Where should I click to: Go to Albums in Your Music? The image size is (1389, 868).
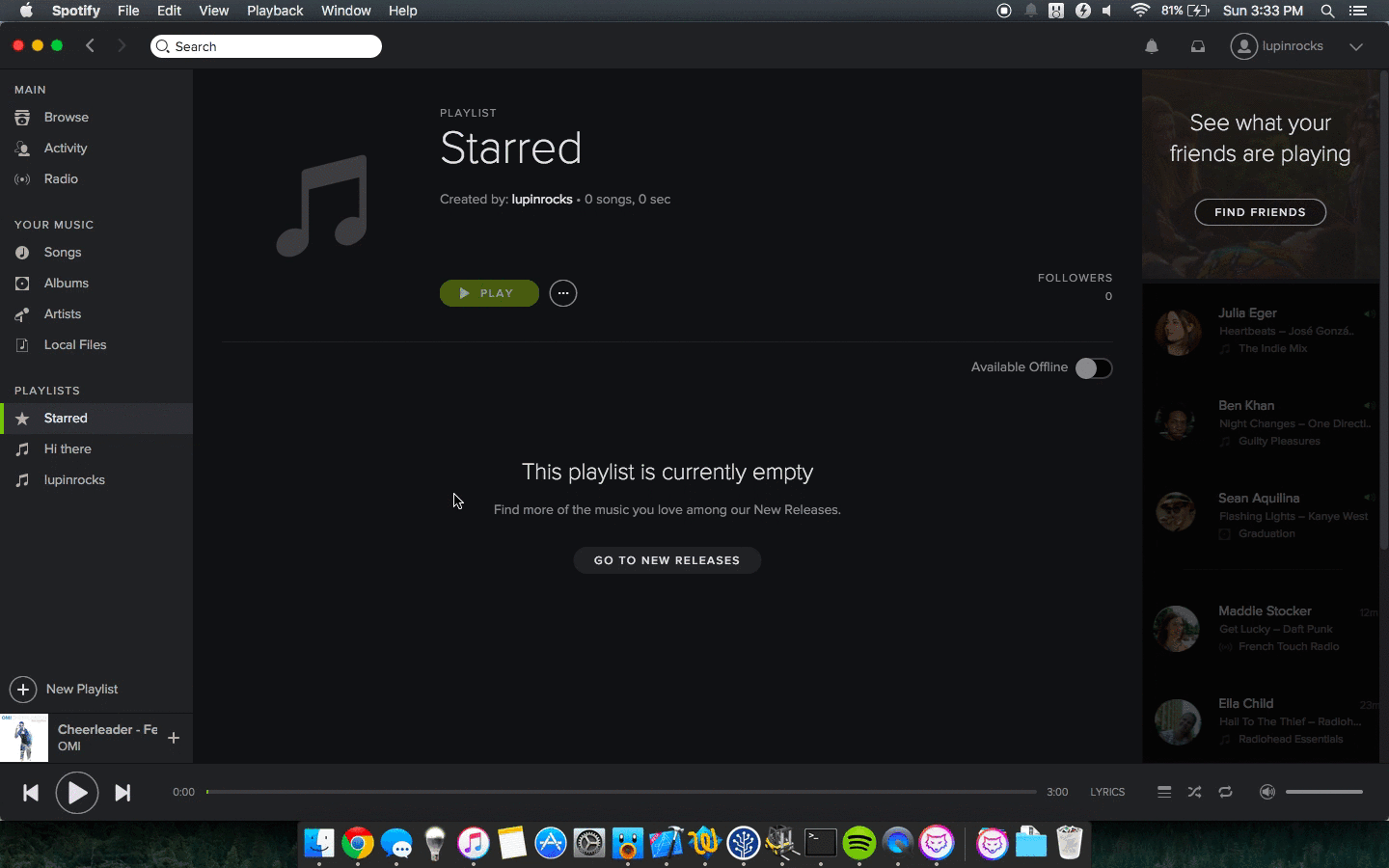66,283
